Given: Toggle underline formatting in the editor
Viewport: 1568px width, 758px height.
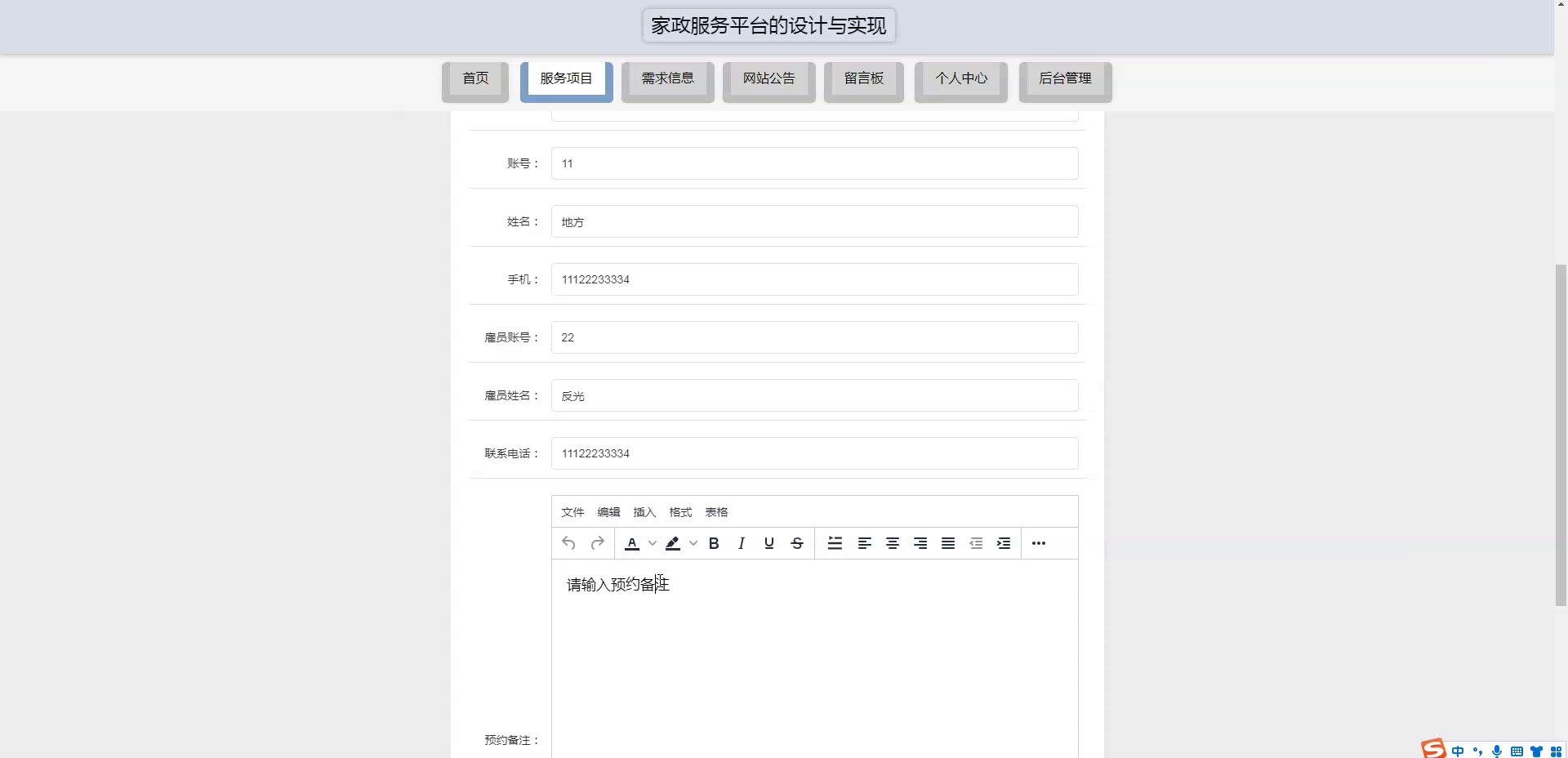Looking at the screenshot, I should [768, 543].
